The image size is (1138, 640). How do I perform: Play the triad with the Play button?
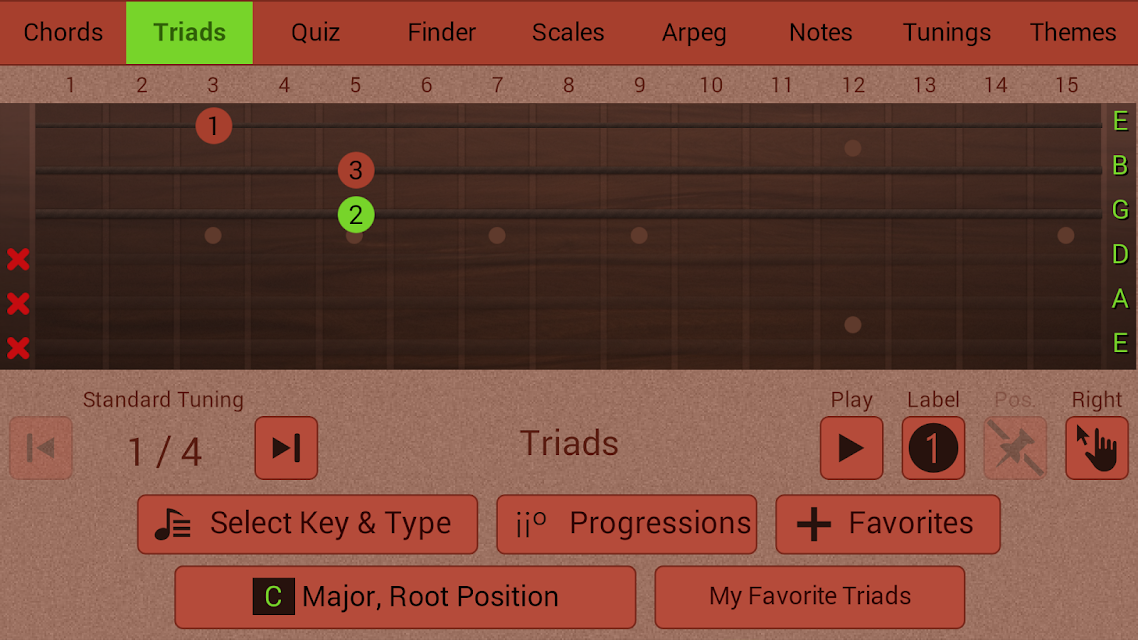851,448
